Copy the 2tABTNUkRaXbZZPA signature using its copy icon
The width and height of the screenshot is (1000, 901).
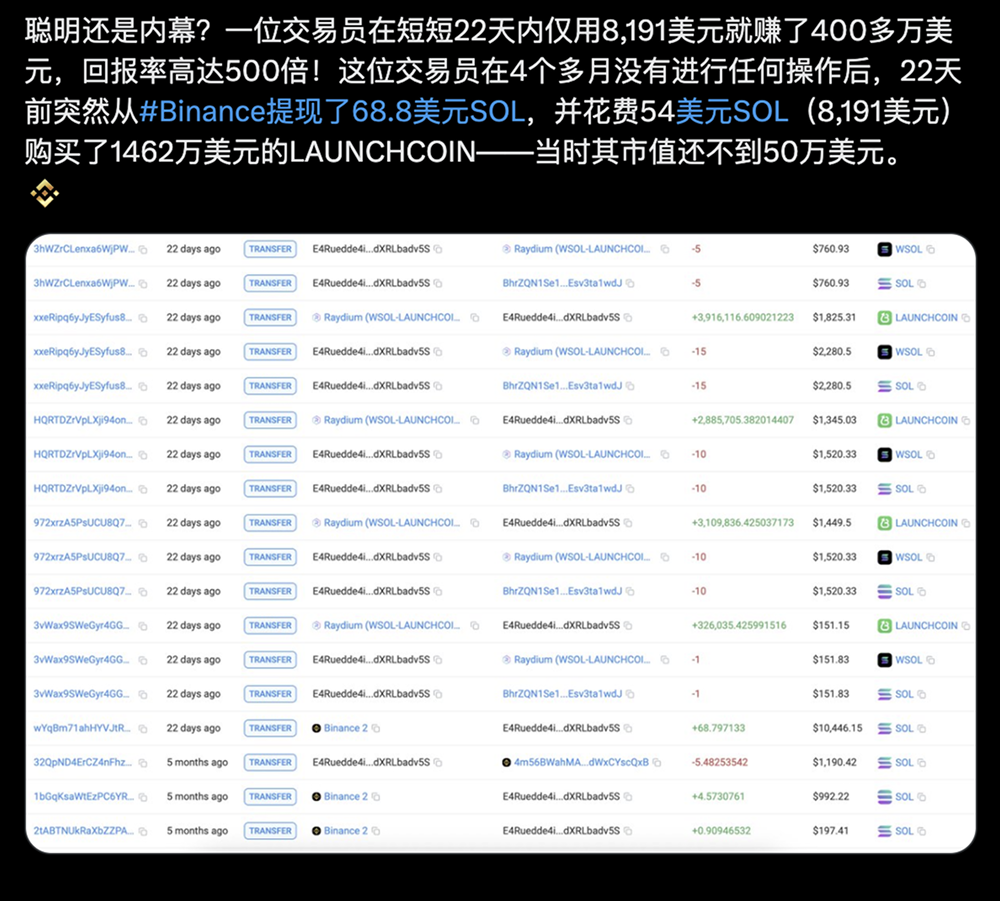coord(143,831)
